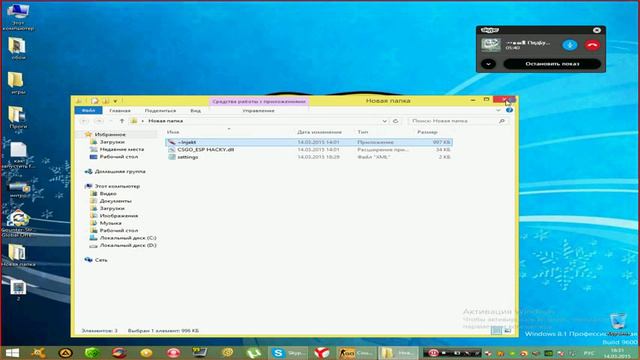The width and height of the screenshot is (640, 360).
Task: End the Skype call with red button
Action: coord(592,45)
